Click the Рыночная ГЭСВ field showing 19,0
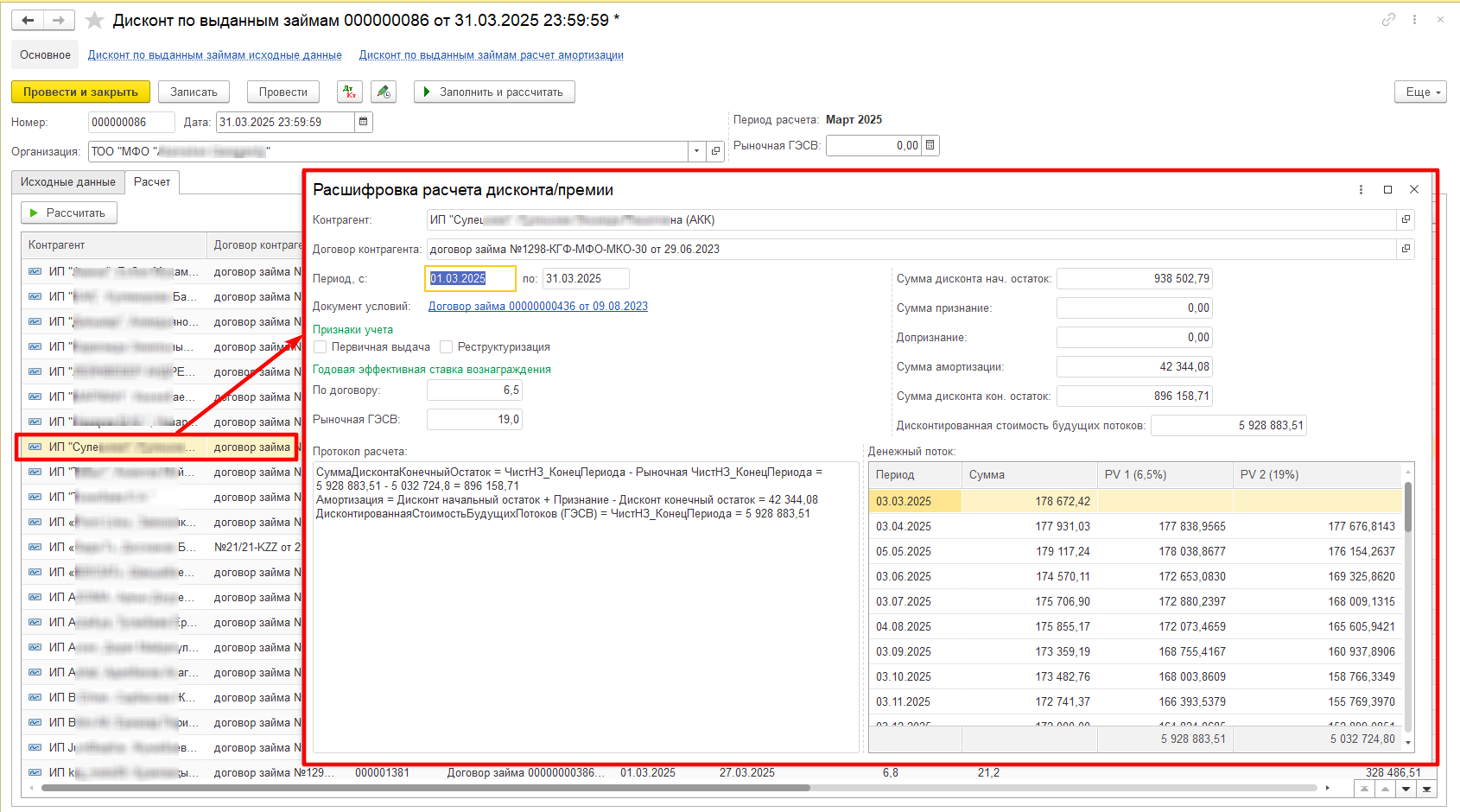1460x812 pixels. coord(474,419)
